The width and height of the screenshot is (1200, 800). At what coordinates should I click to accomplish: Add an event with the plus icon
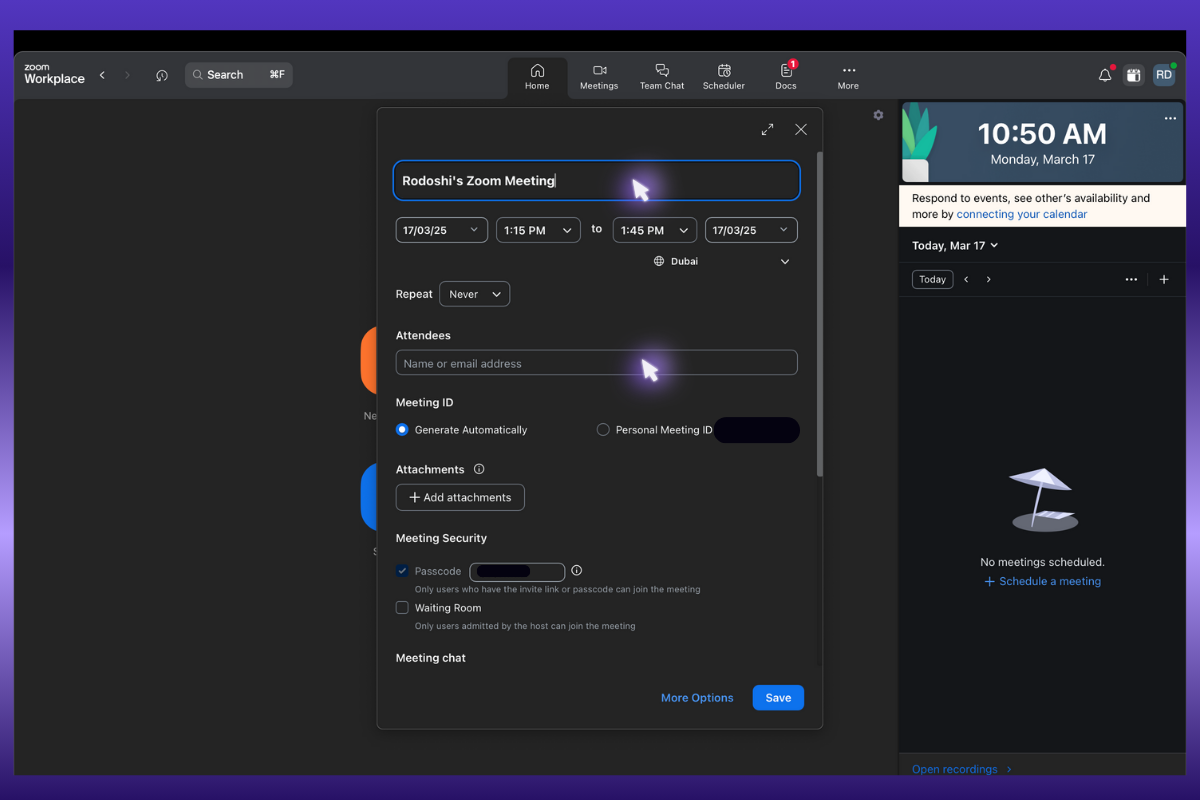pos(1164,280)
